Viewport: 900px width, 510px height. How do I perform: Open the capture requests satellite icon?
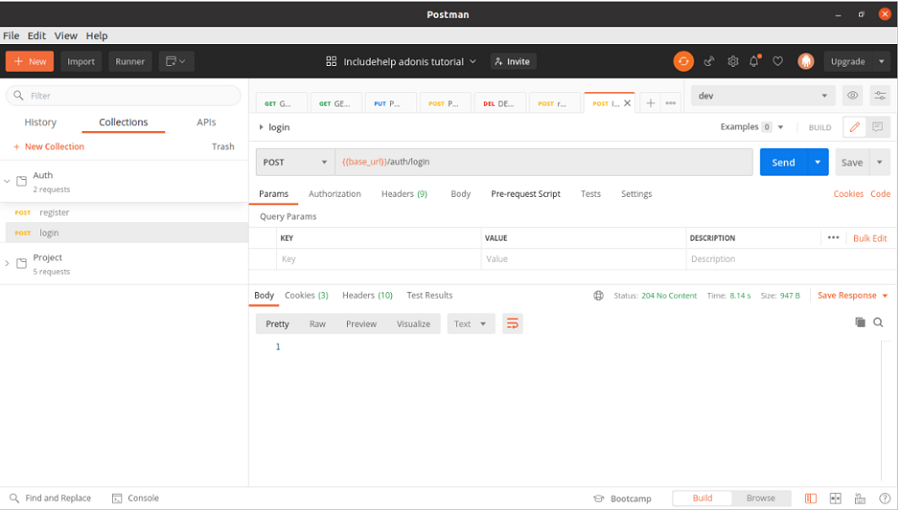click(x=709, y=61)
